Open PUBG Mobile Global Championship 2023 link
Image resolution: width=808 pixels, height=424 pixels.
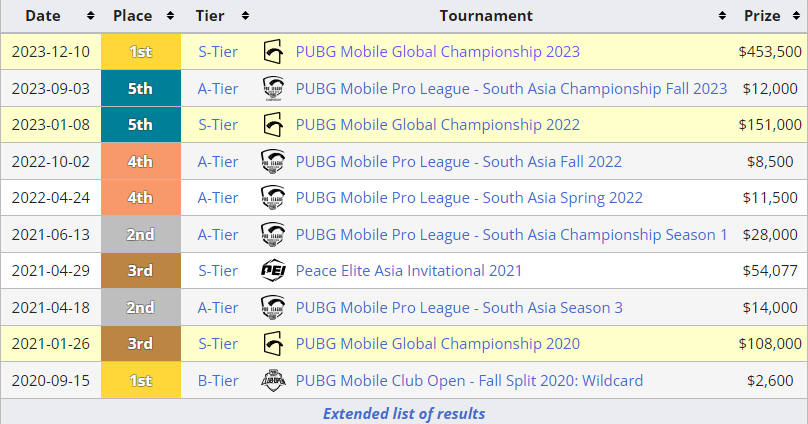pyautogui.click(x=438, y=52)
